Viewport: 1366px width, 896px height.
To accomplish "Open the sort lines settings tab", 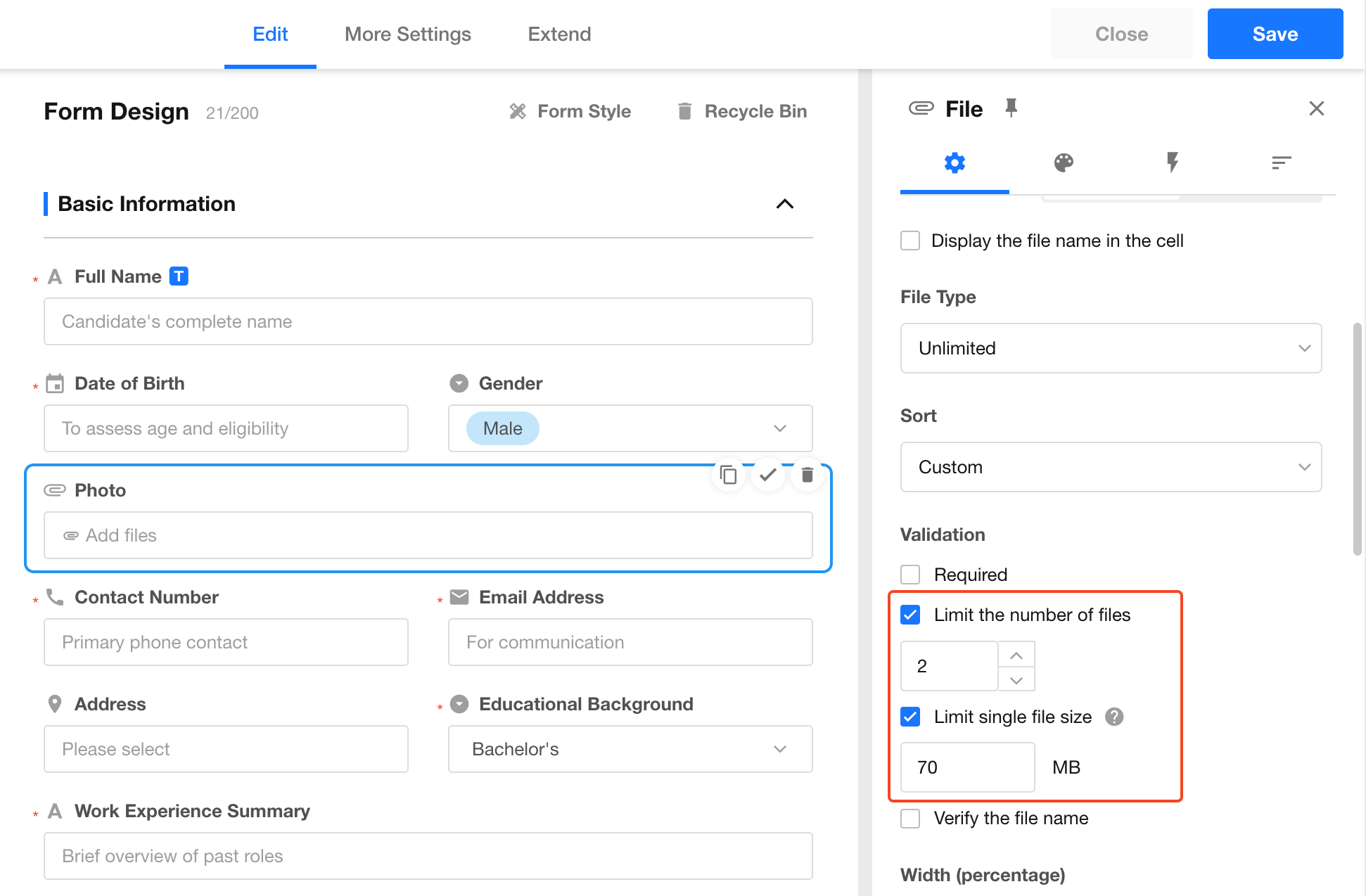I will coord(1281,163).
